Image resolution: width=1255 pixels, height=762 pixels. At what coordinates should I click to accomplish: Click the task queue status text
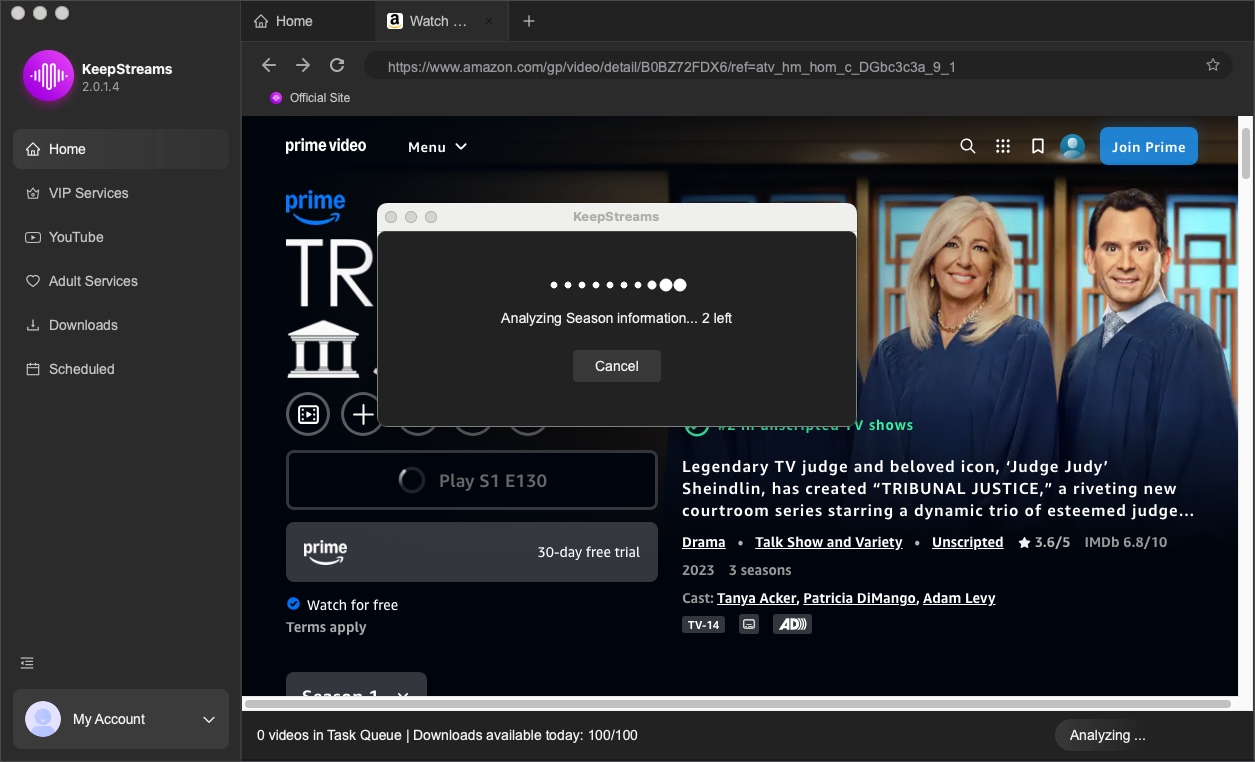[x=447, y=735]
